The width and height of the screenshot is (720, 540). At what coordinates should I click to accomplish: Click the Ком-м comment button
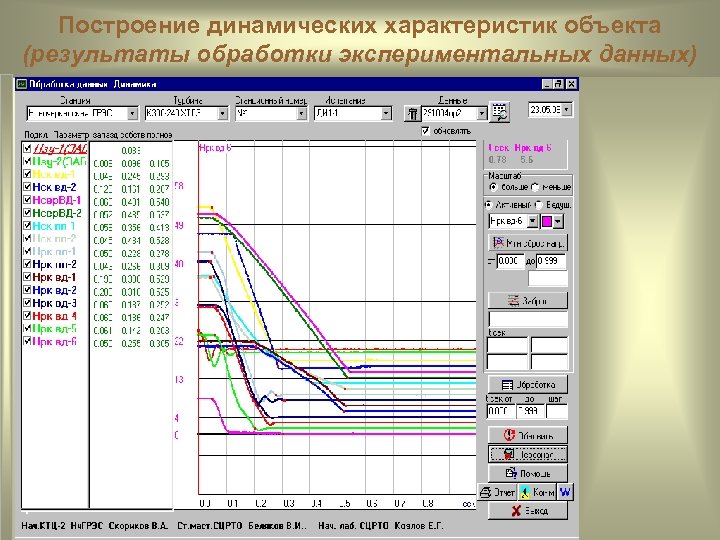pyautogui.click(x=537, y=492)
